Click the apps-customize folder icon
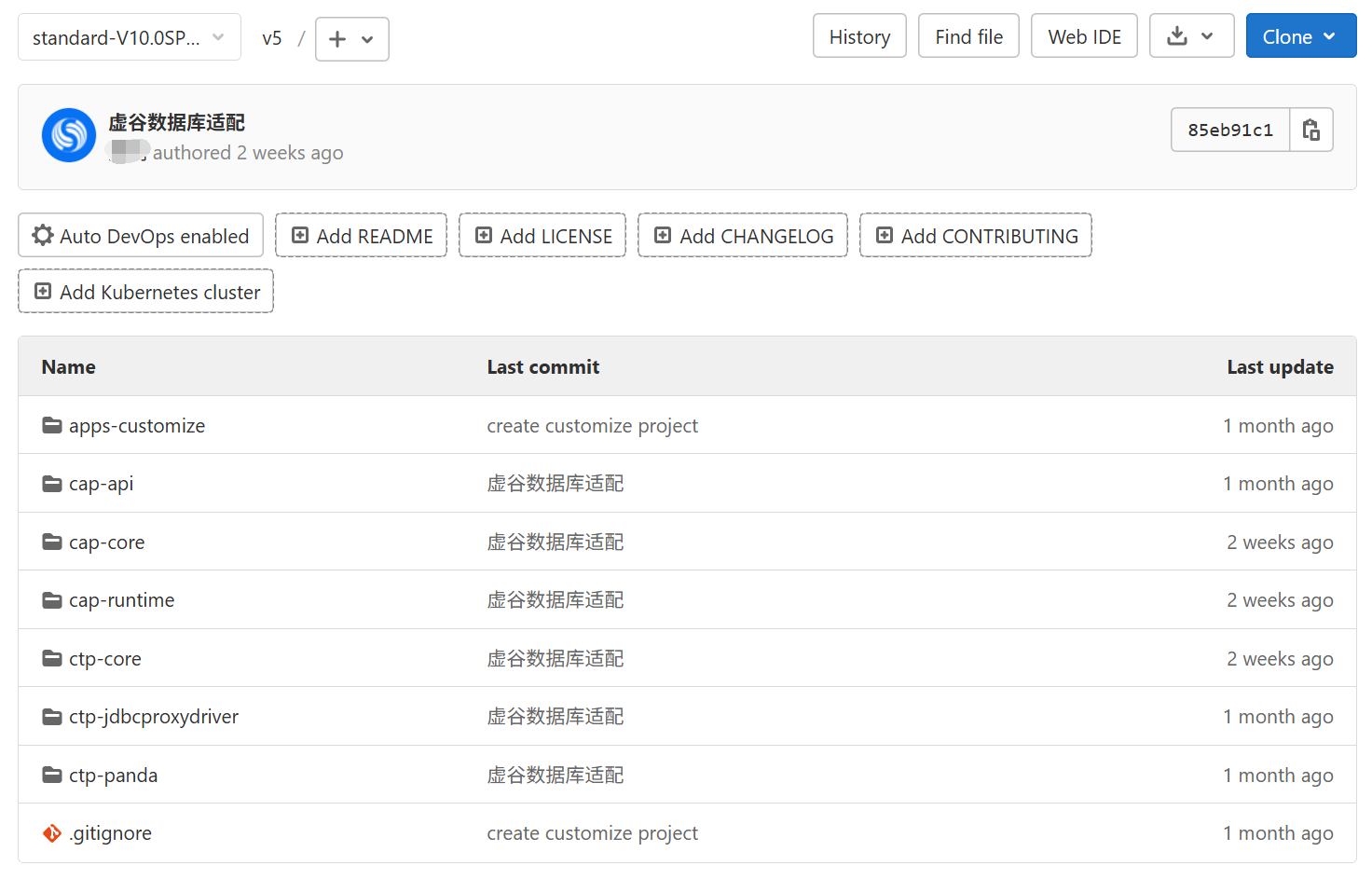Image resolution: width=1372 pixels, height=879 pixels. pos(52,426)
